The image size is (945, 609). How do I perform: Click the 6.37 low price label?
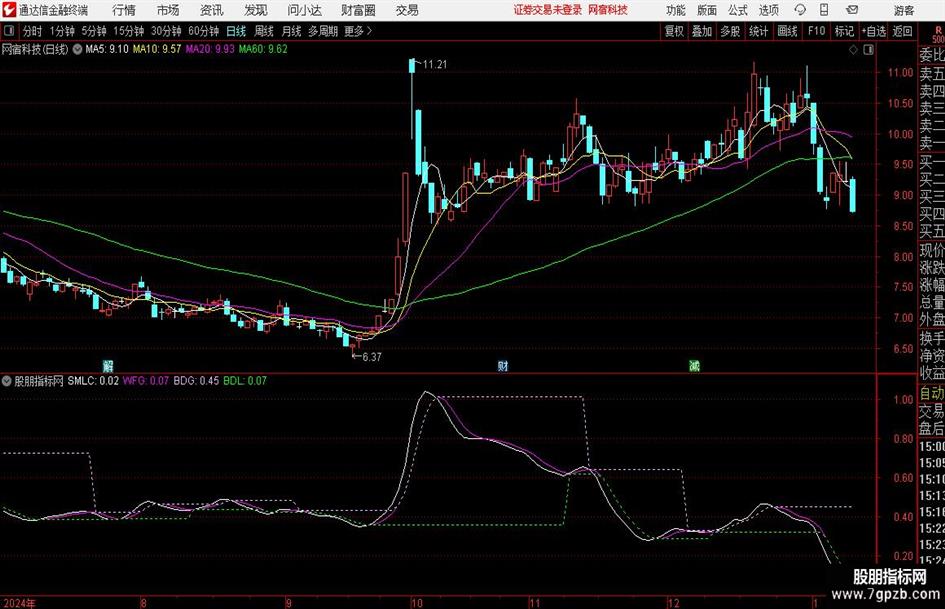[x=371, y=357]
